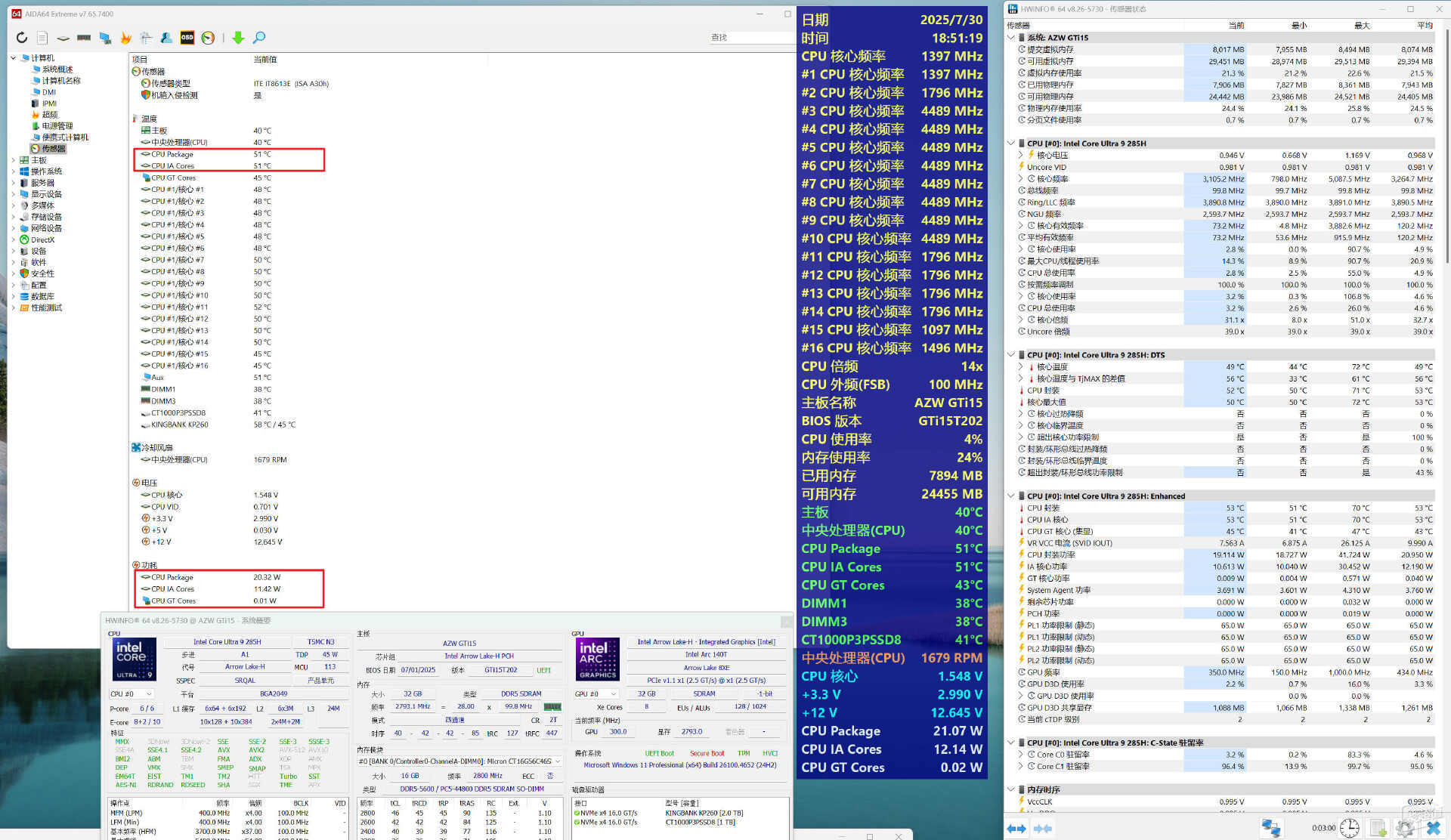Click the AIDA64 motherboard chip toolbar icon
This screenshot has width=1451, height=840.
coord(63,38)
